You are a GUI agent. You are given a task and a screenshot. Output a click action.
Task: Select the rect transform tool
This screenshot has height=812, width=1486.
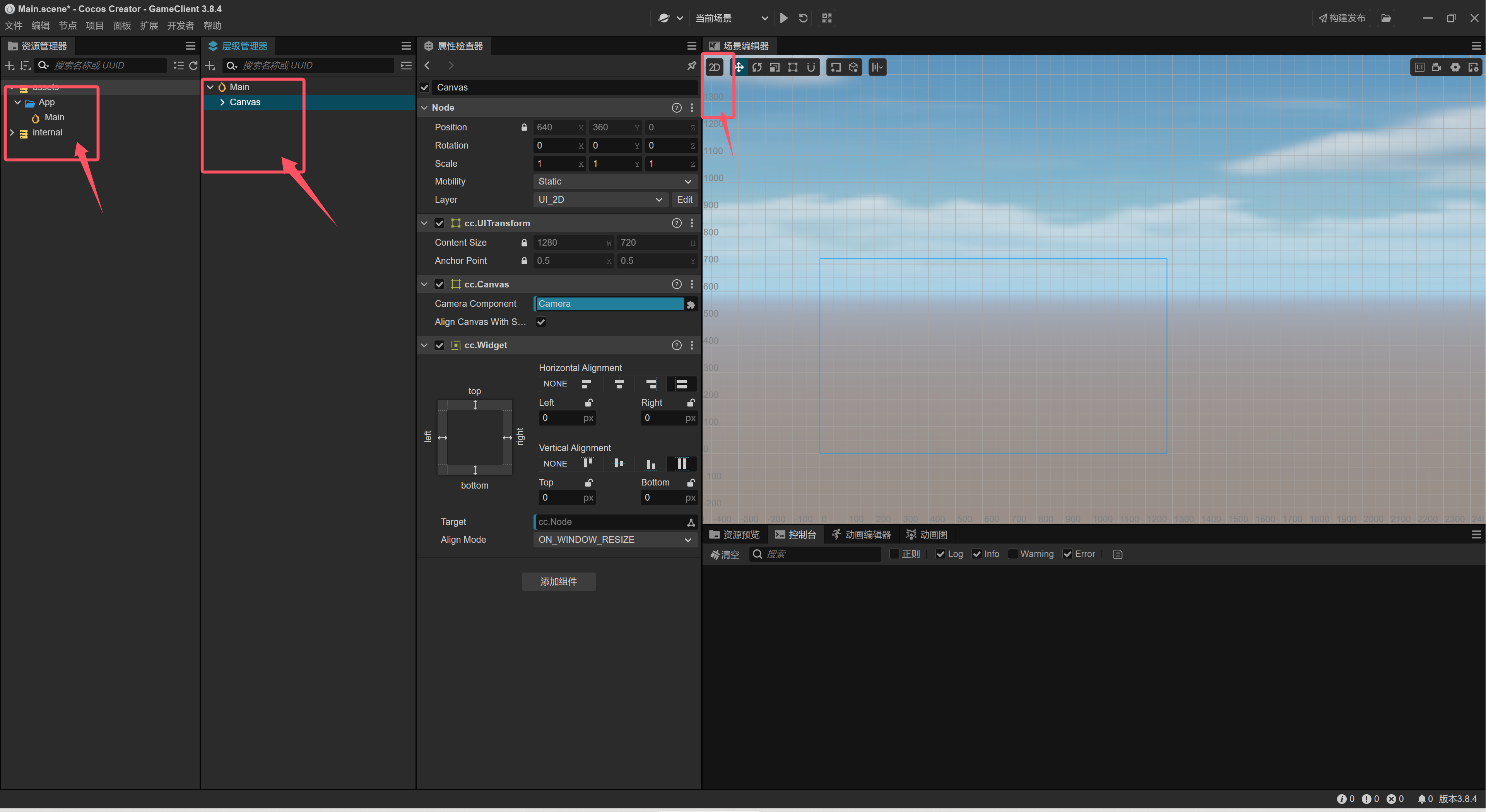click(793, 67)
